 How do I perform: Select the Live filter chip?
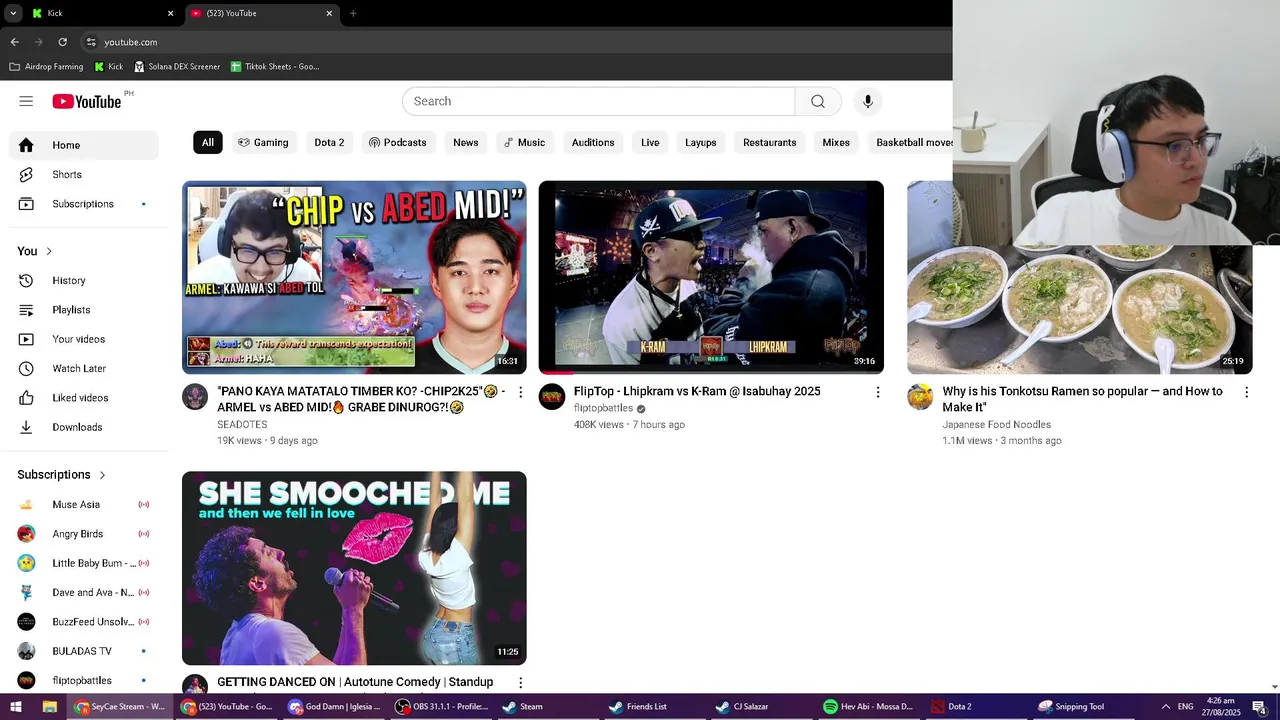tap(650, 143)
